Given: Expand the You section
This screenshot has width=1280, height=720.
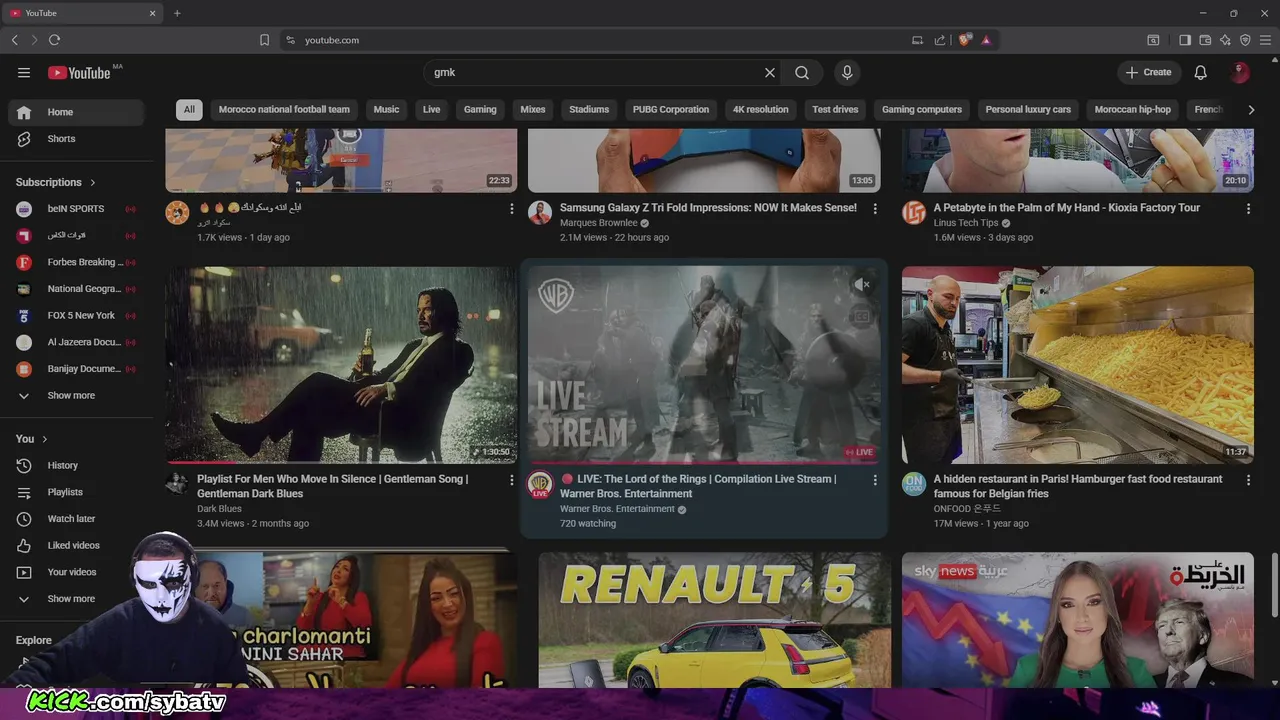Looking at the screenshot, I should (32, 439).
